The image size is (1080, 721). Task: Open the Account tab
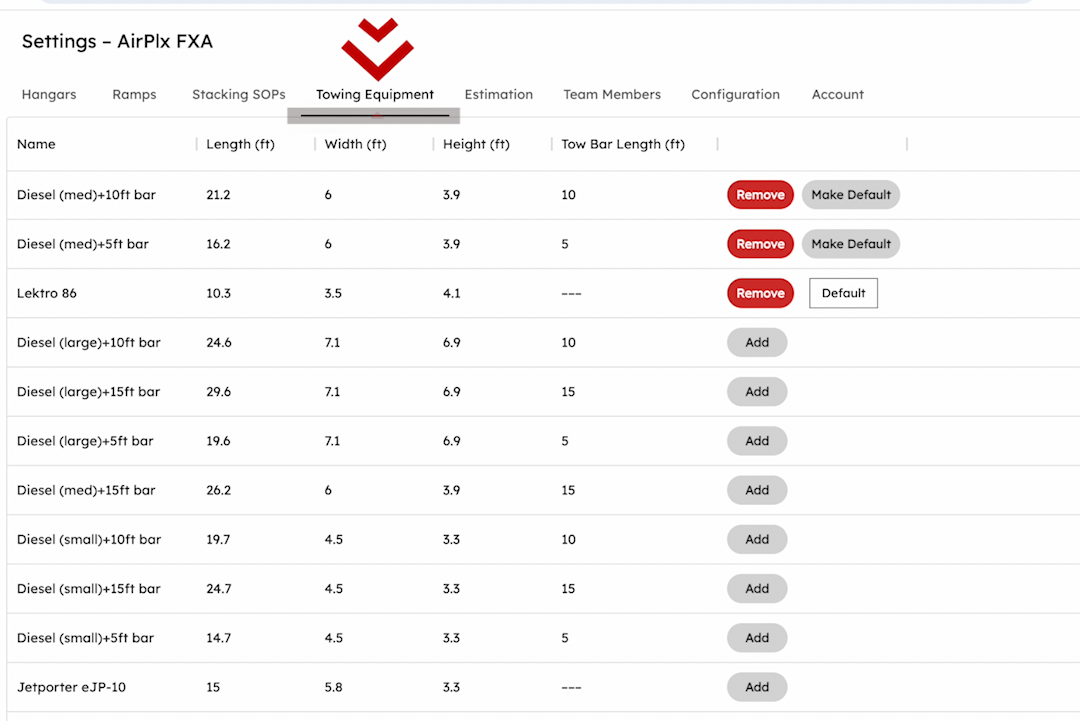pos(838,95)
